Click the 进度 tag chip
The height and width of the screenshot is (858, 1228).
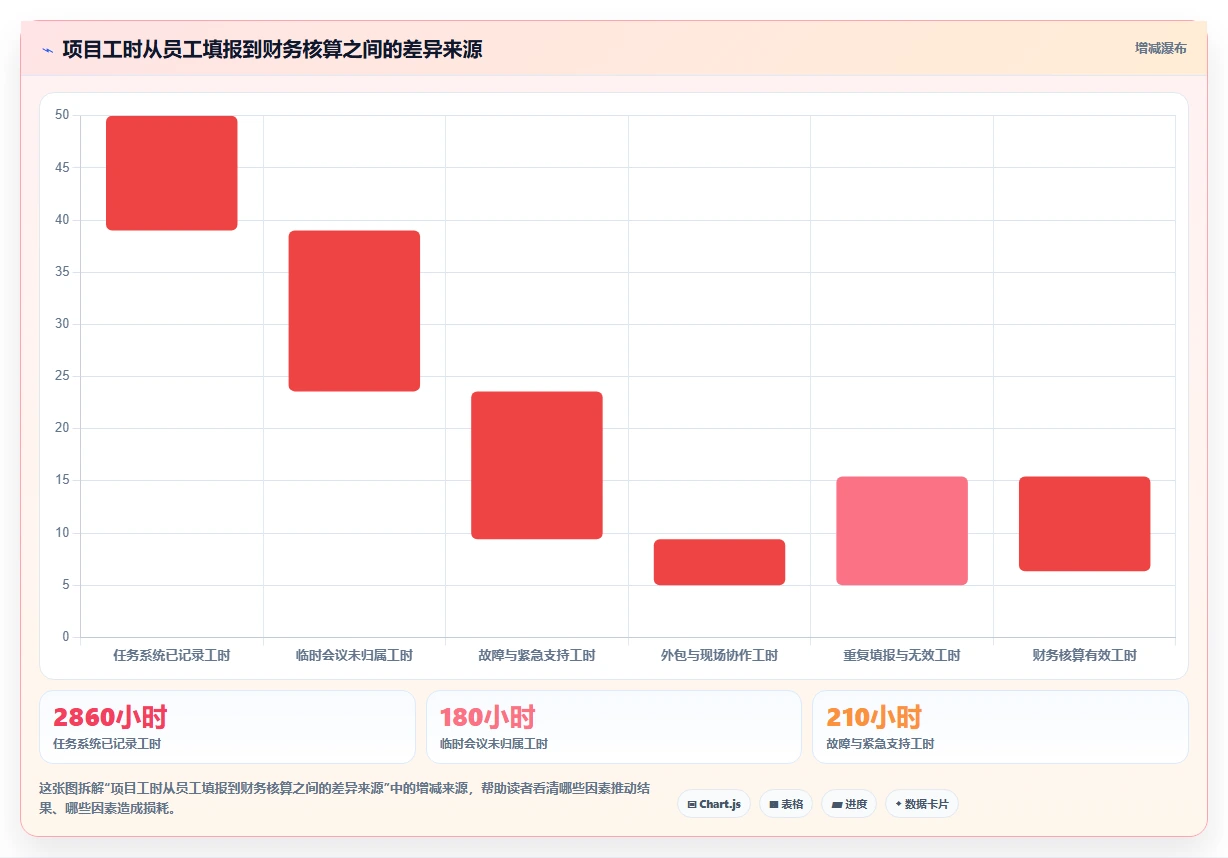point(849,804)
